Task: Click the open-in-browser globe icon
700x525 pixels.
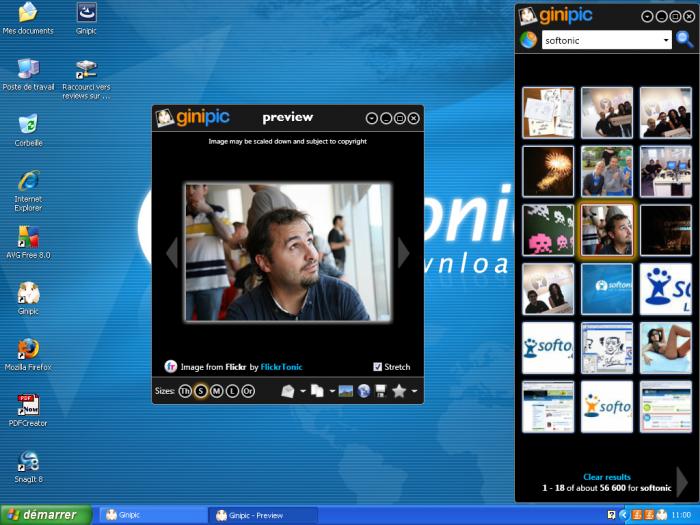Action: coord(364,392)
